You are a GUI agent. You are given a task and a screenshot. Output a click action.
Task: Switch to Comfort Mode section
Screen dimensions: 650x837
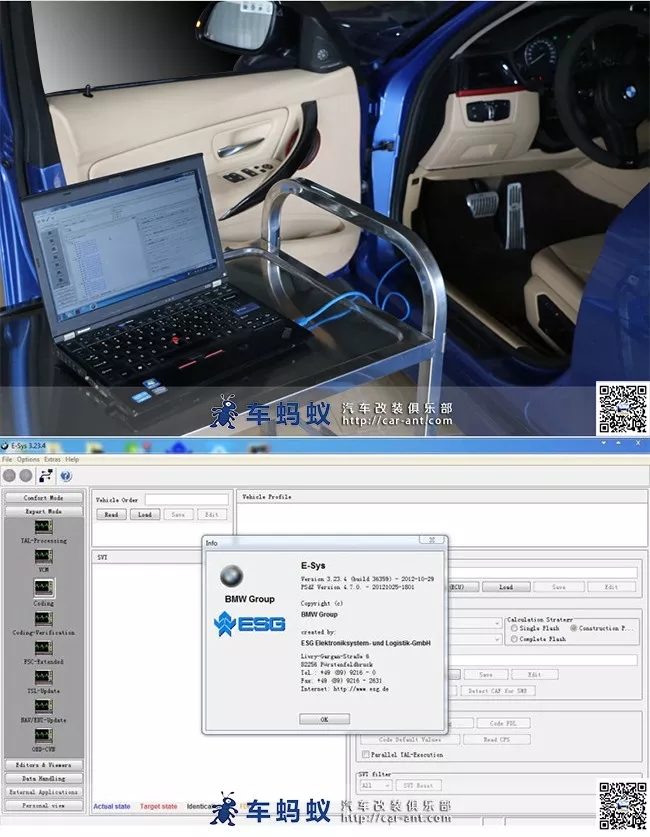tap(44, 498)
